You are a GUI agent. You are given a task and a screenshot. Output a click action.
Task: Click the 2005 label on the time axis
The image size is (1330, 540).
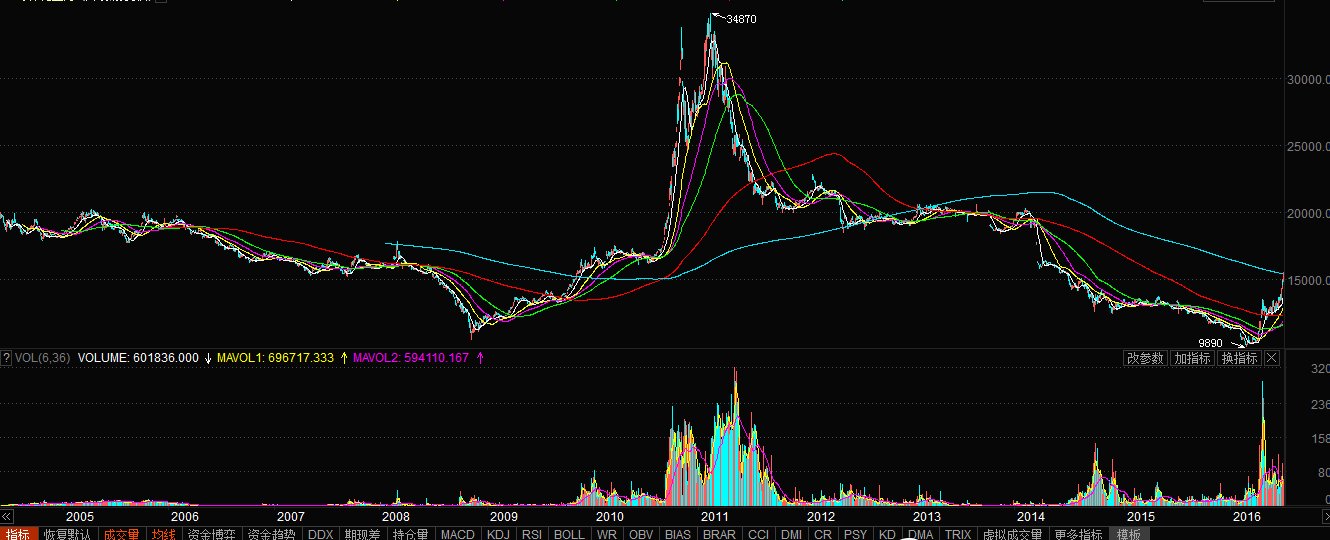pos(80,516)
